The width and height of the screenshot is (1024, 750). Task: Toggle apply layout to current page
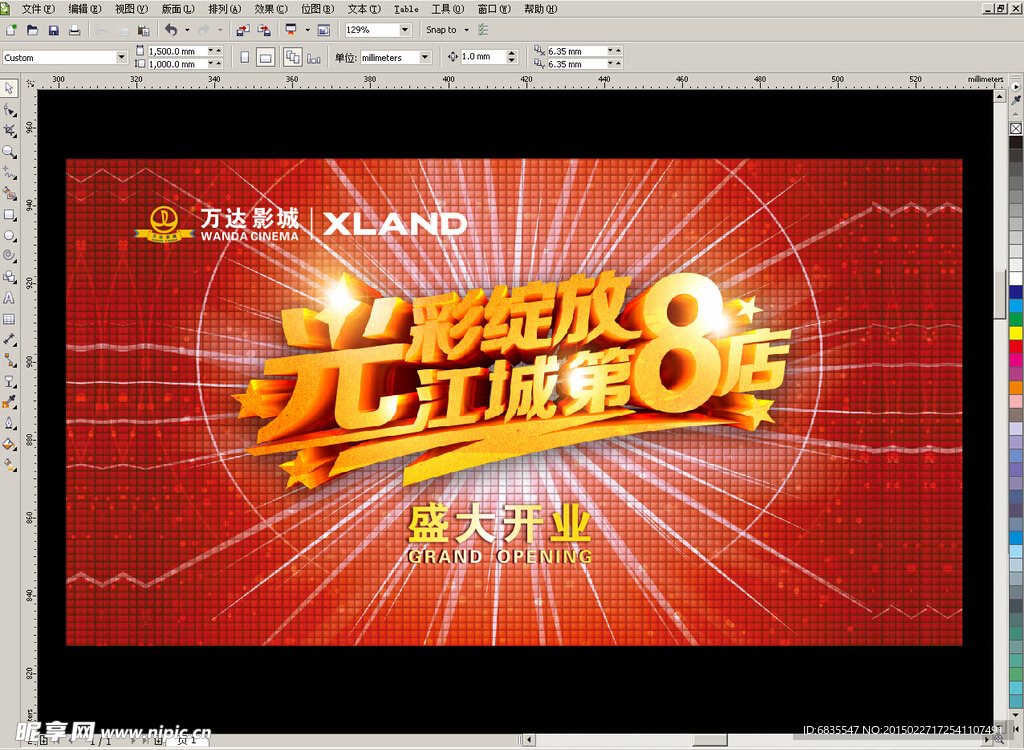(x=314, y=58)
